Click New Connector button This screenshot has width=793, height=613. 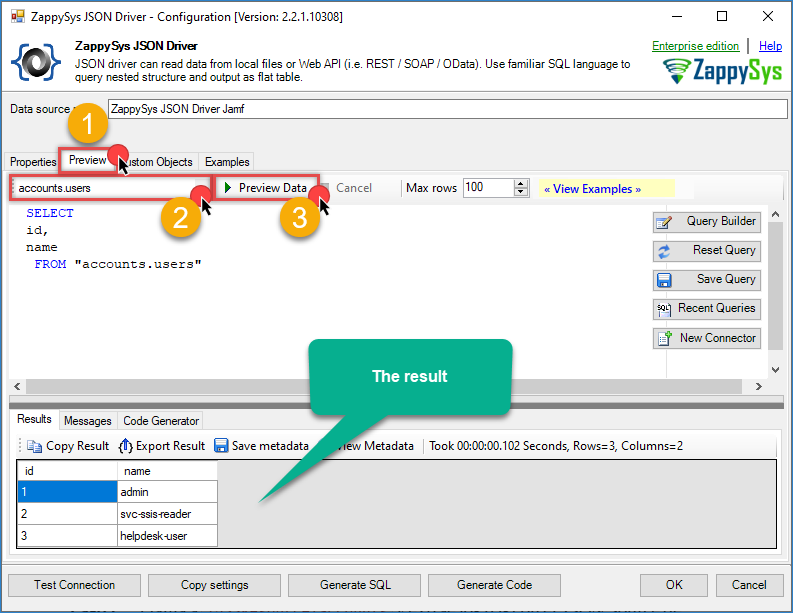click(x=706, y=338)
